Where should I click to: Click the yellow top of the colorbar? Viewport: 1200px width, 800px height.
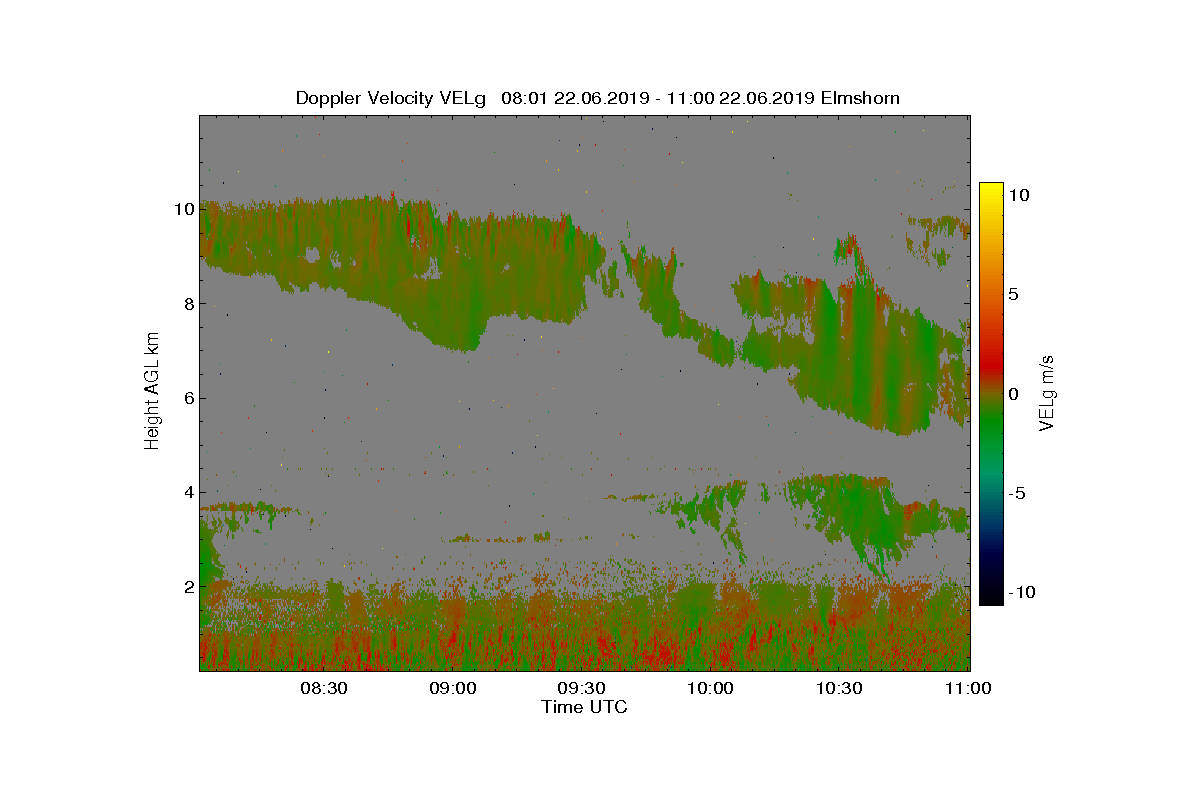point(991,190)
